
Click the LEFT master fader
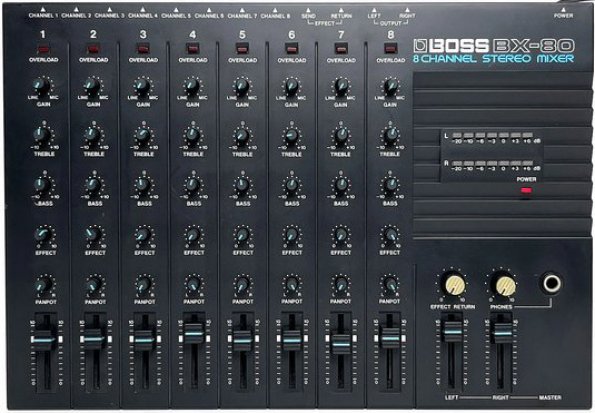point(453,332)
